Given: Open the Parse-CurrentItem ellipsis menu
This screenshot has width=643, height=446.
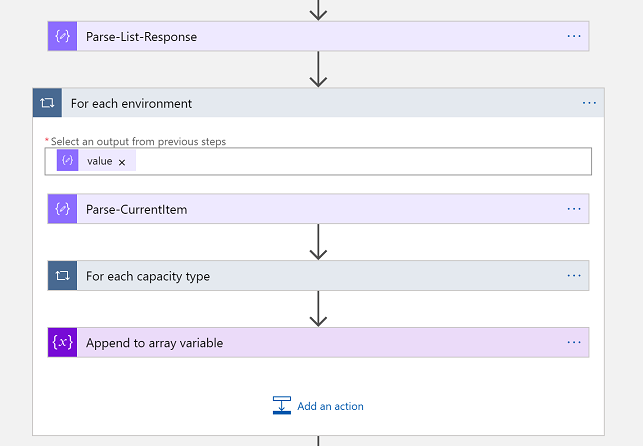Looking at the screenshot, I should coord(574,209).
